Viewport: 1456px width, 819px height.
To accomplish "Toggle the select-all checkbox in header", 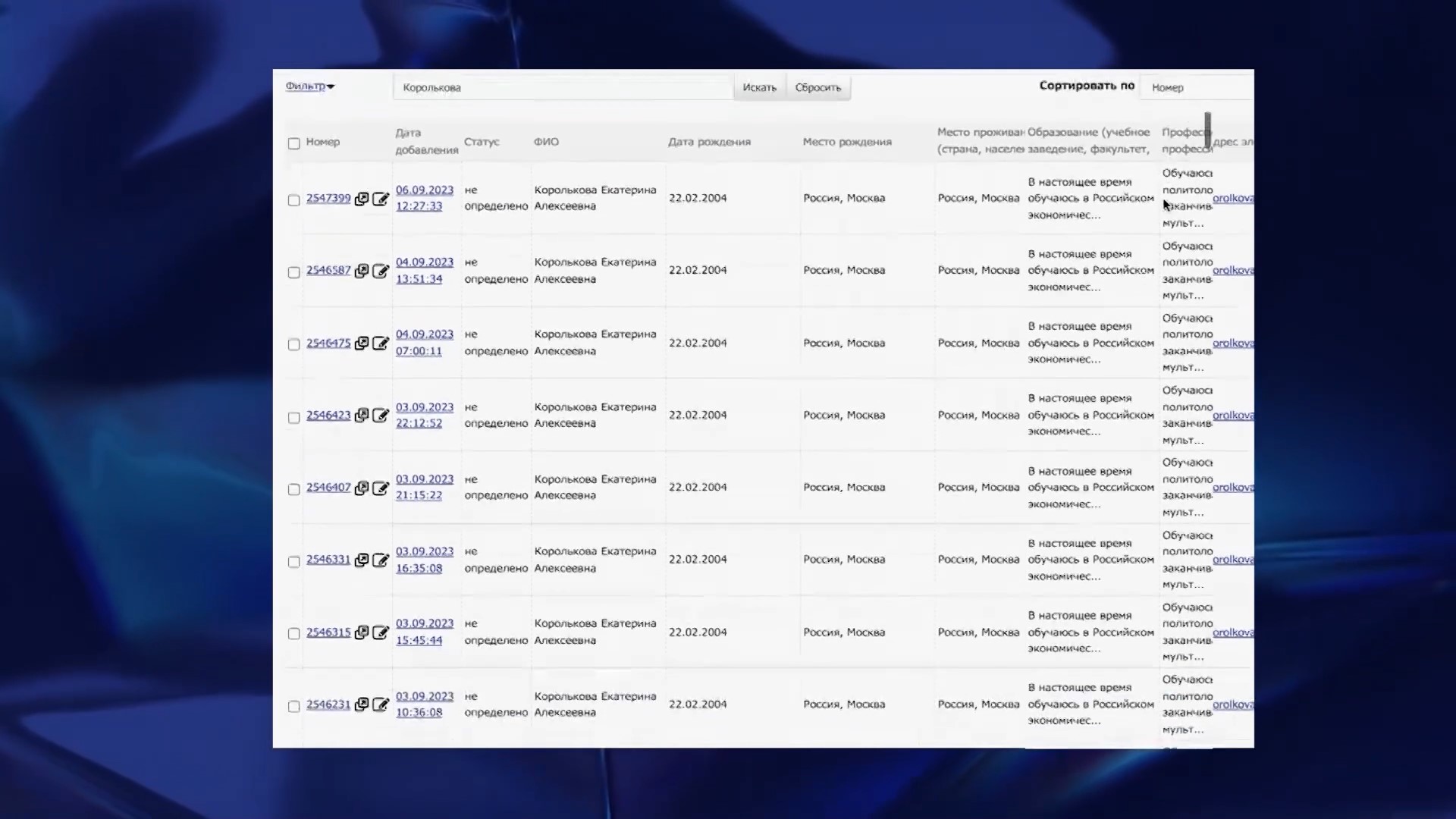I will pyautogui.click(x=294, y=143).
